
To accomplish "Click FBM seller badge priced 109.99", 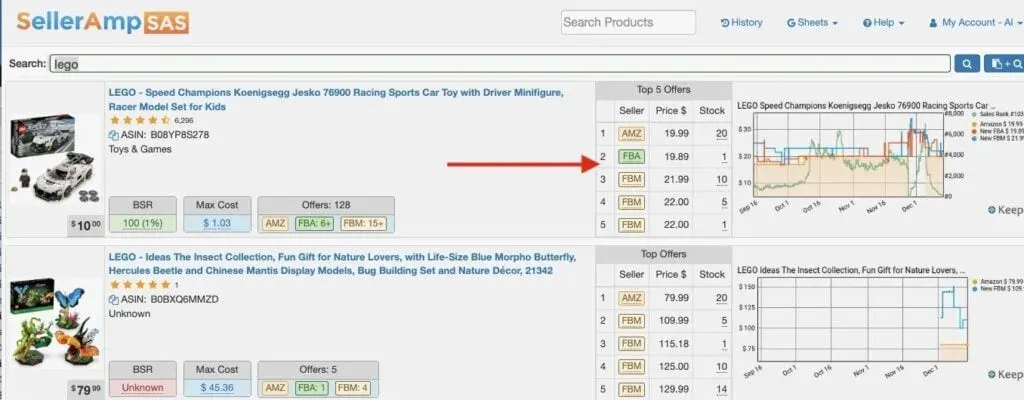I will [632, 321].
